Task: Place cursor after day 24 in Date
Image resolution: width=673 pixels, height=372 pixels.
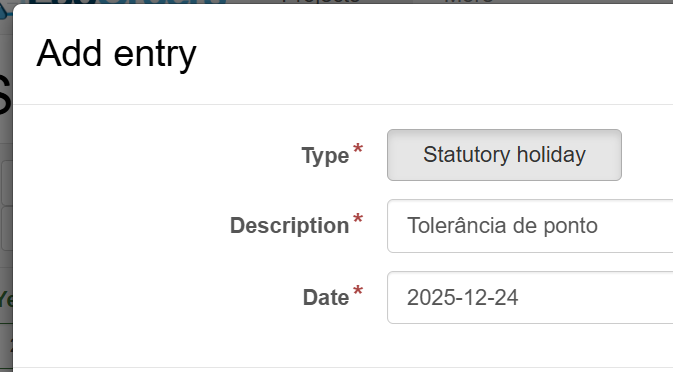Action: coord(518,297)
